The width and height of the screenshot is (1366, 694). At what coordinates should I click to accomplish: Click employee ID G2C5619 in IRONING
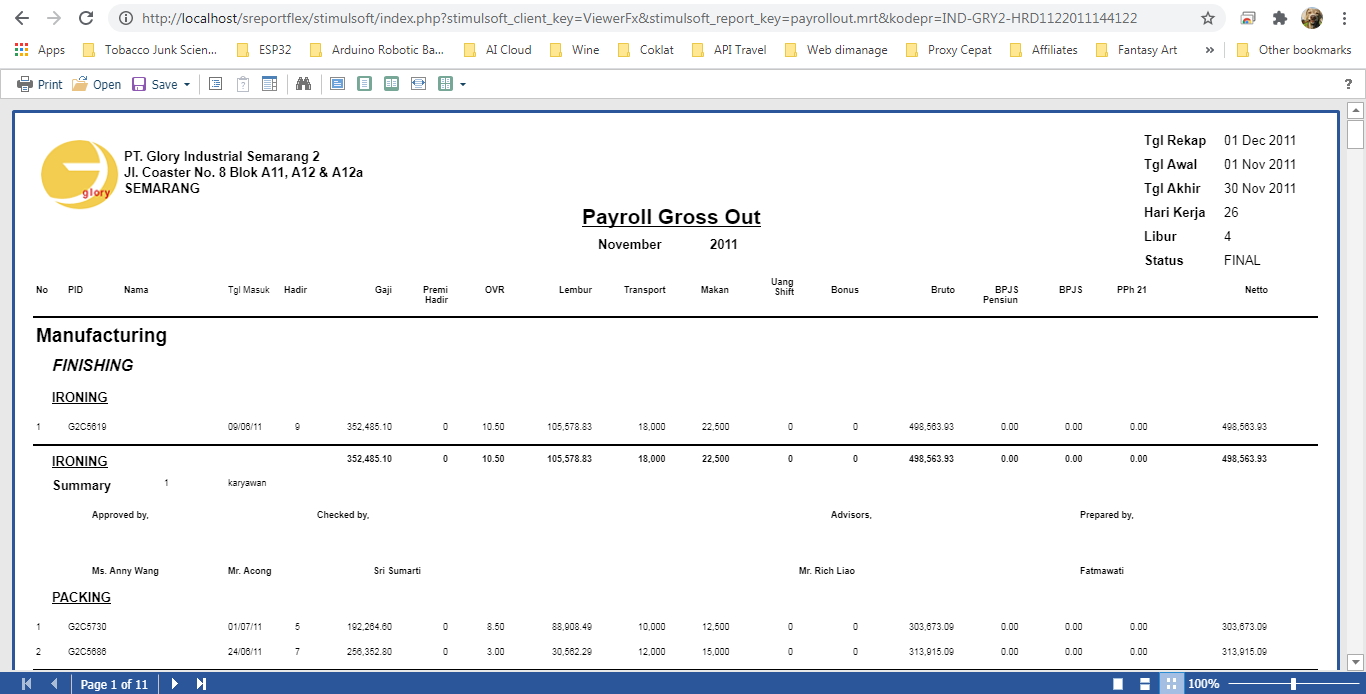tap(87, 427)
